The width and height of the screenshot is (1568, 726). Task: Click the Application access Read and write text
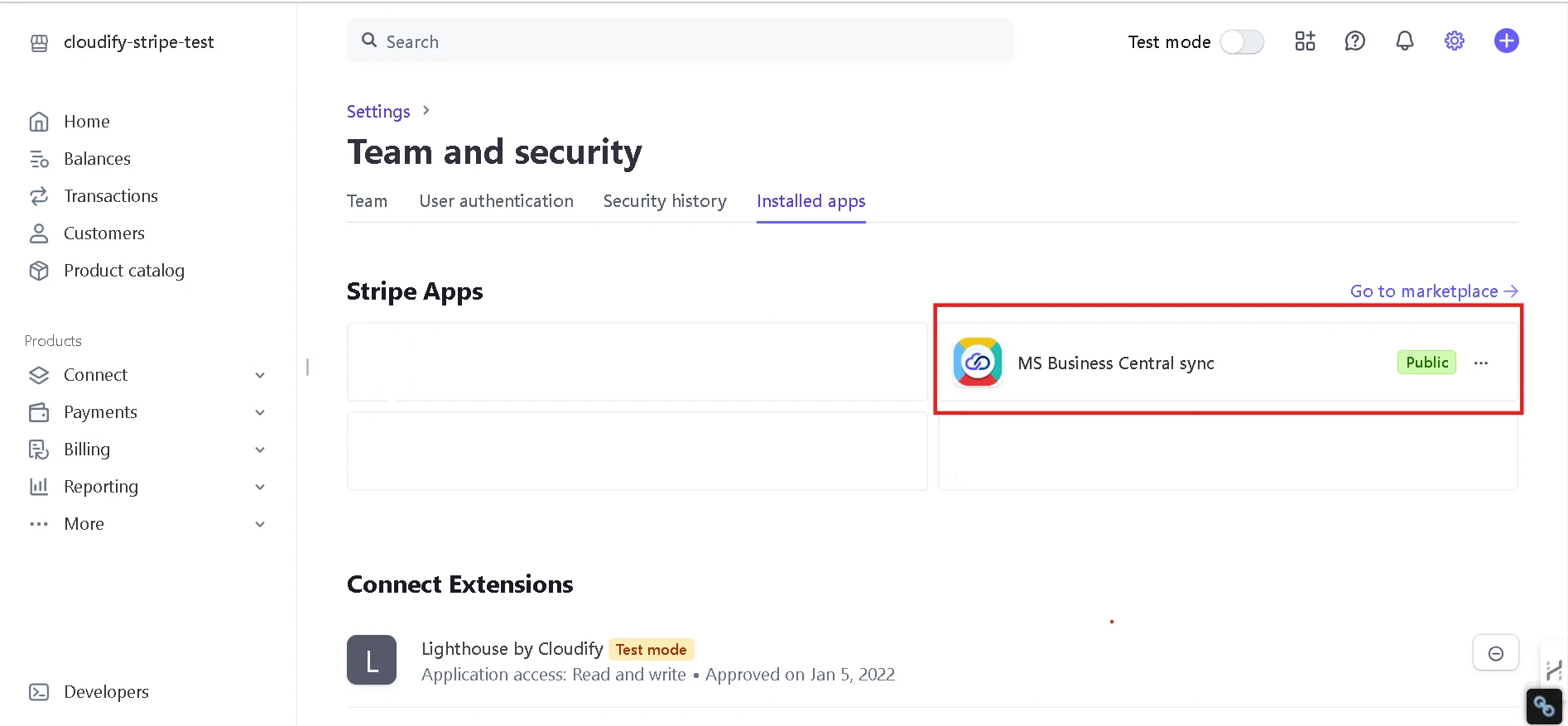(x=554, y=675)
